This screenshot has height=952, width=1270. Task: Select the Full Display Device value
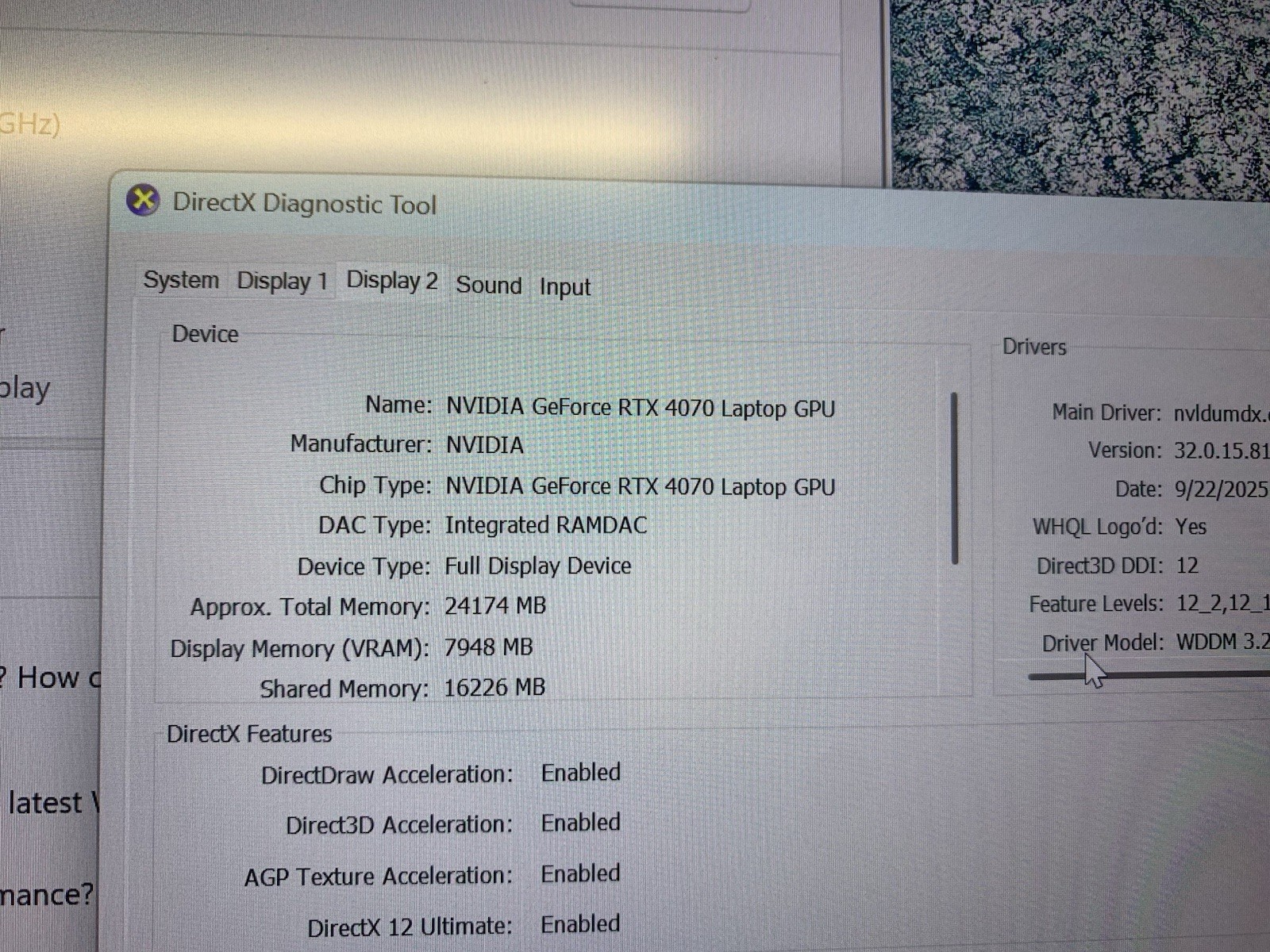coord(538,566)
